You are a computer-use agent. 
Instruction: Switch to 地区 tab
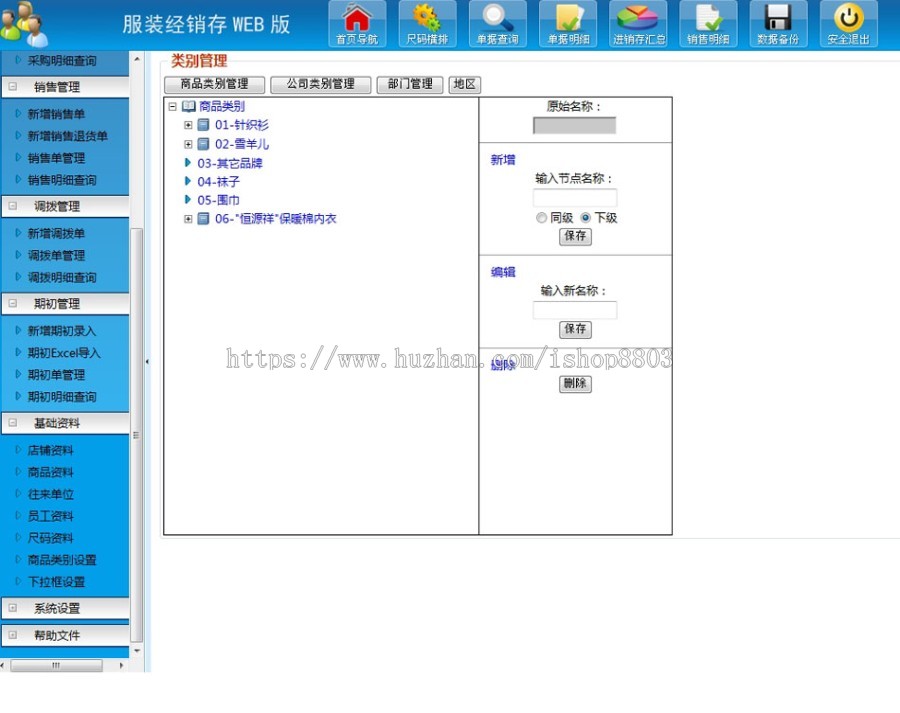click(464, 84)
